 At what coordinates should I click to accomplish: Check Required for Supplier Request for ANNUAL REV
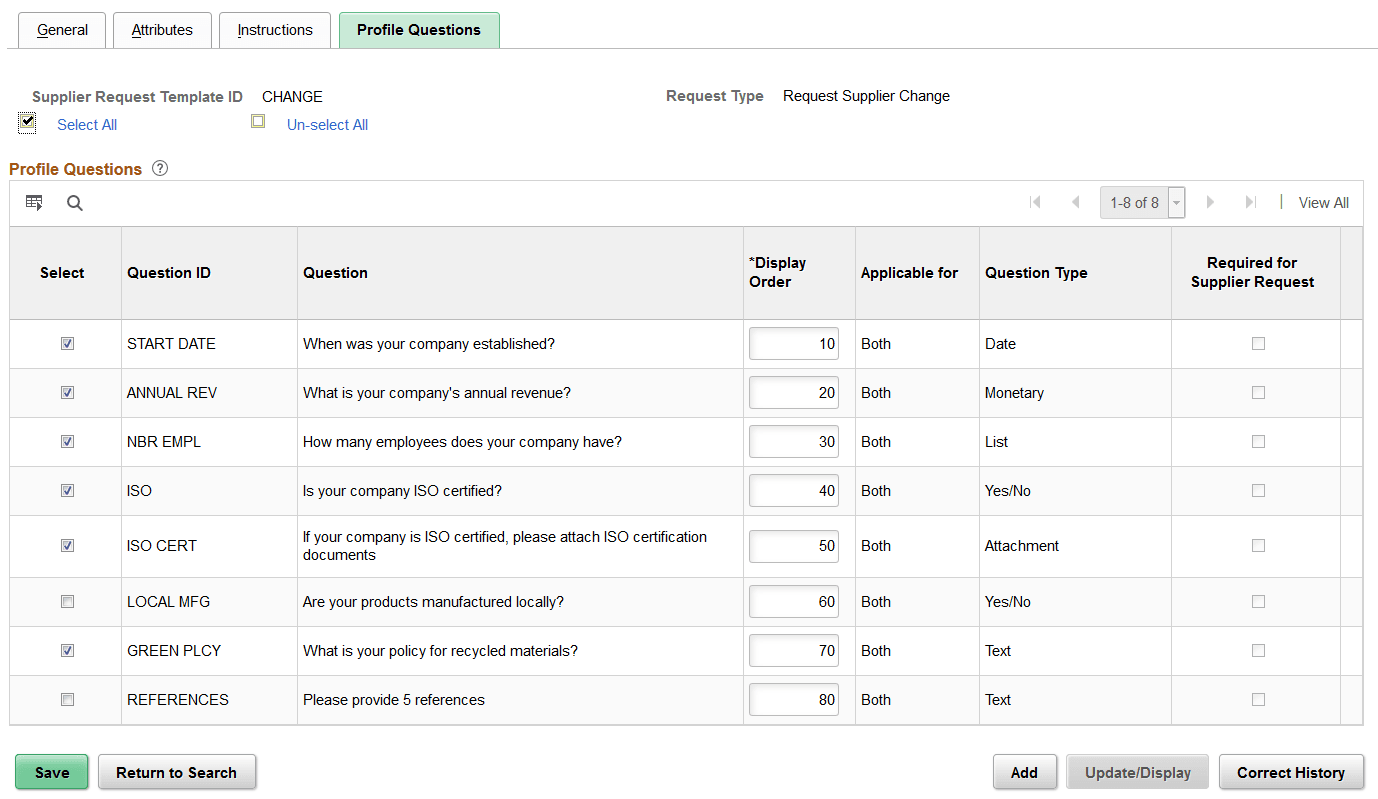[1257, 392]
